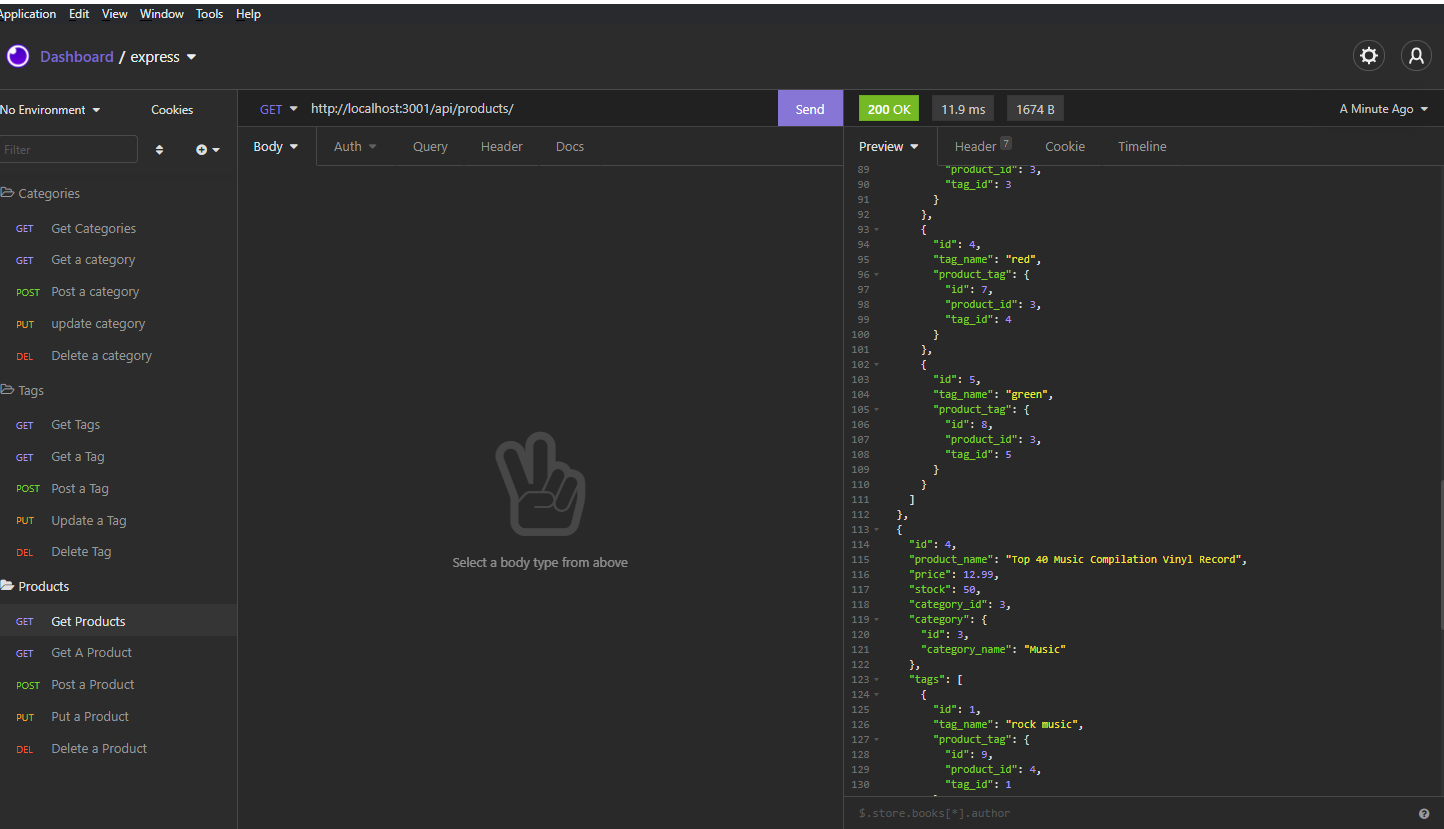Switch to the response Header tab

click(x=973, y=146)
